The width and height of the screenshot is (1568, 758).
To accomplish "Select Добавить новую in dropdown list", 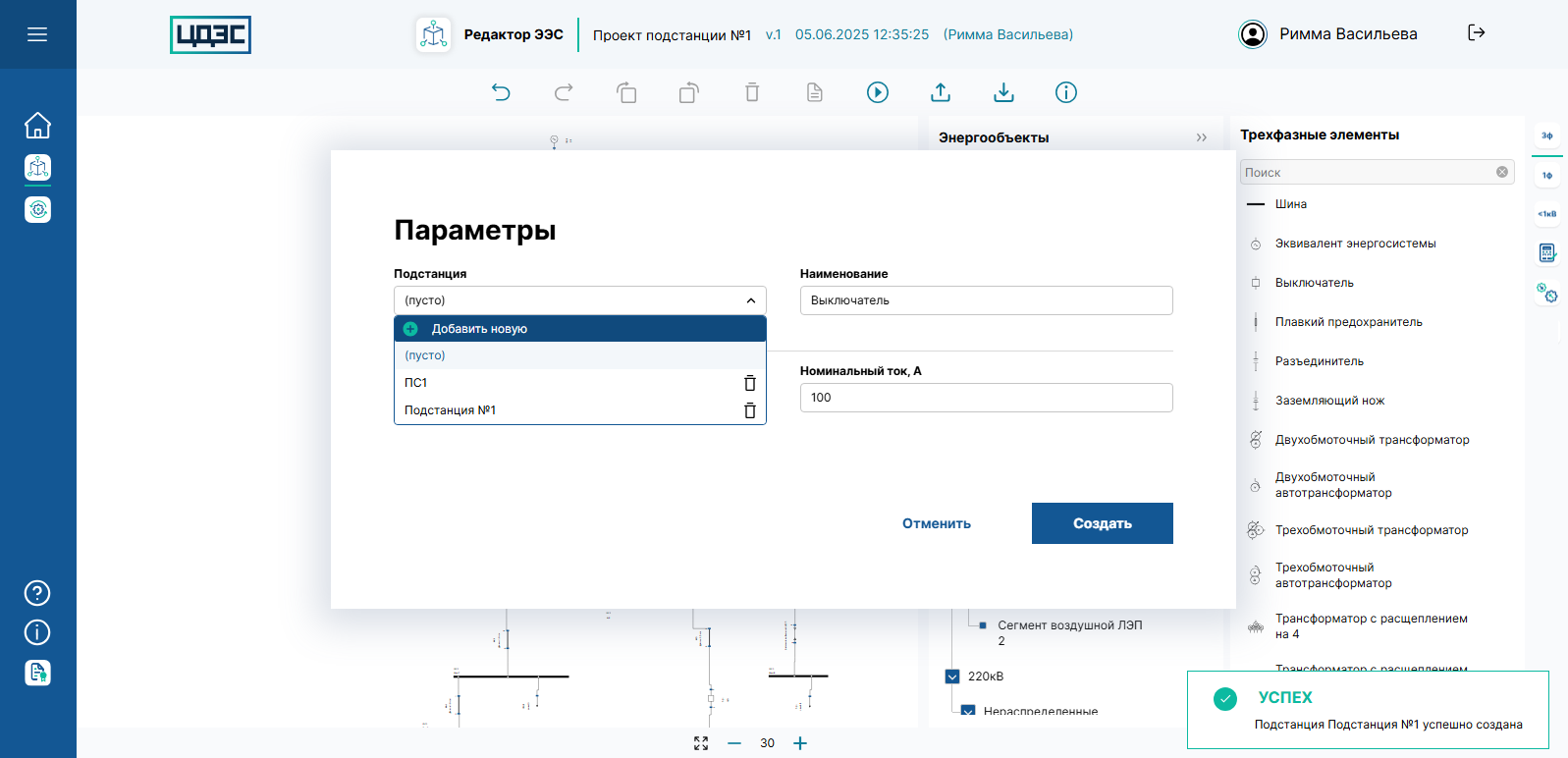I will 479,329.
